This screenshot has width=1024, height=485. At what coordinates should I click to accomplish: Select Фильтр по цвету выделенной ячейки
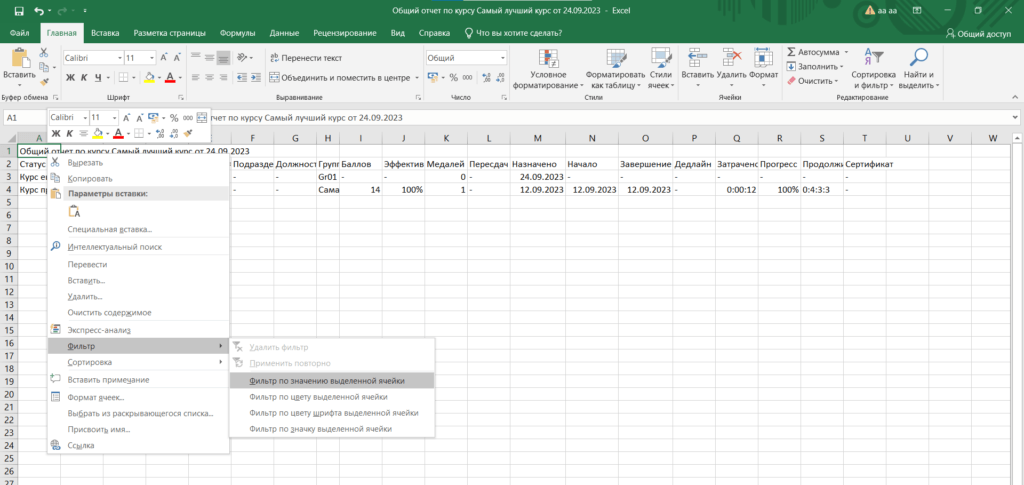[332, 396]
